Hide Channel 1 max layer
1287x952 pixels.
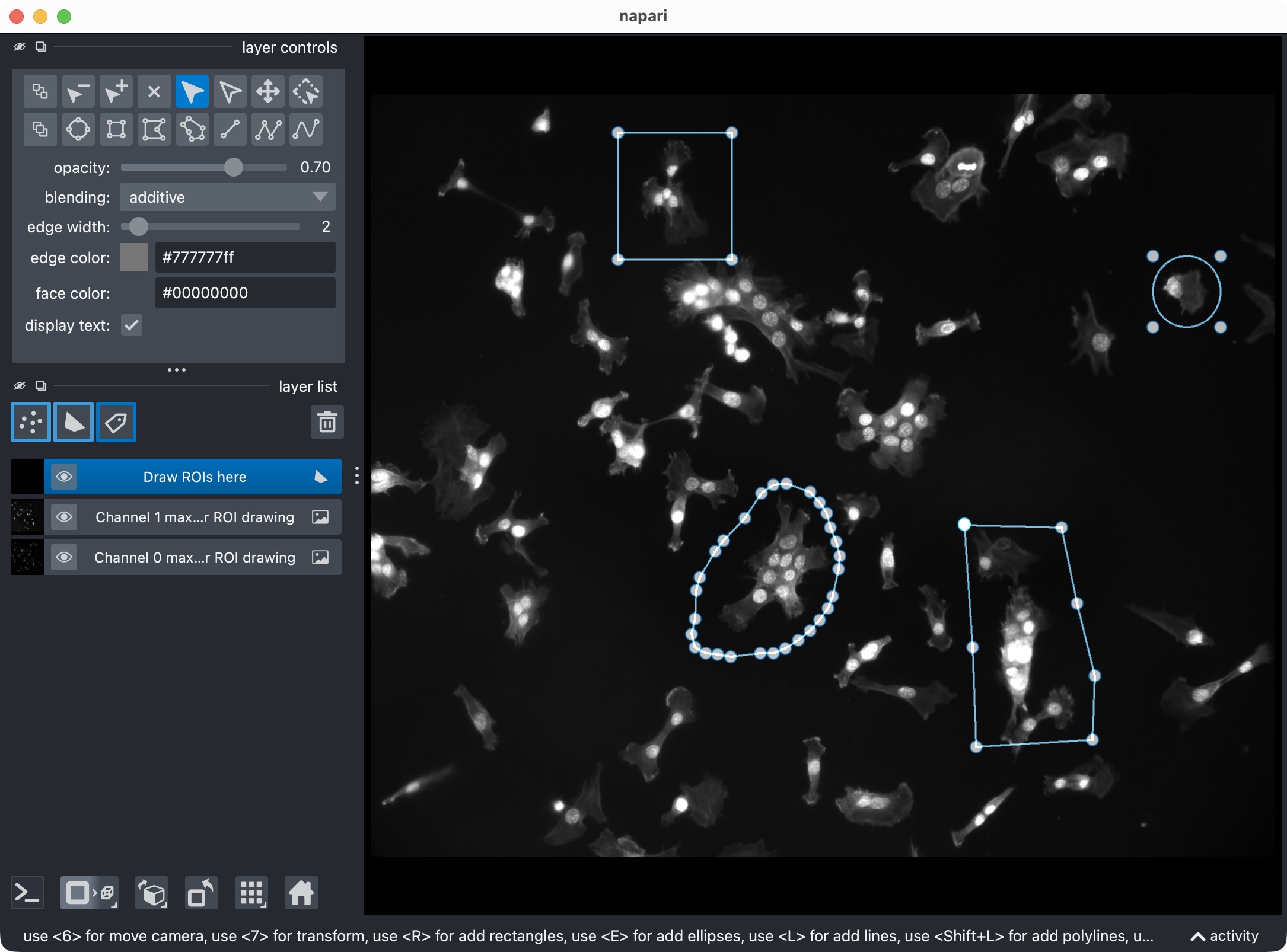pos(64,517)
